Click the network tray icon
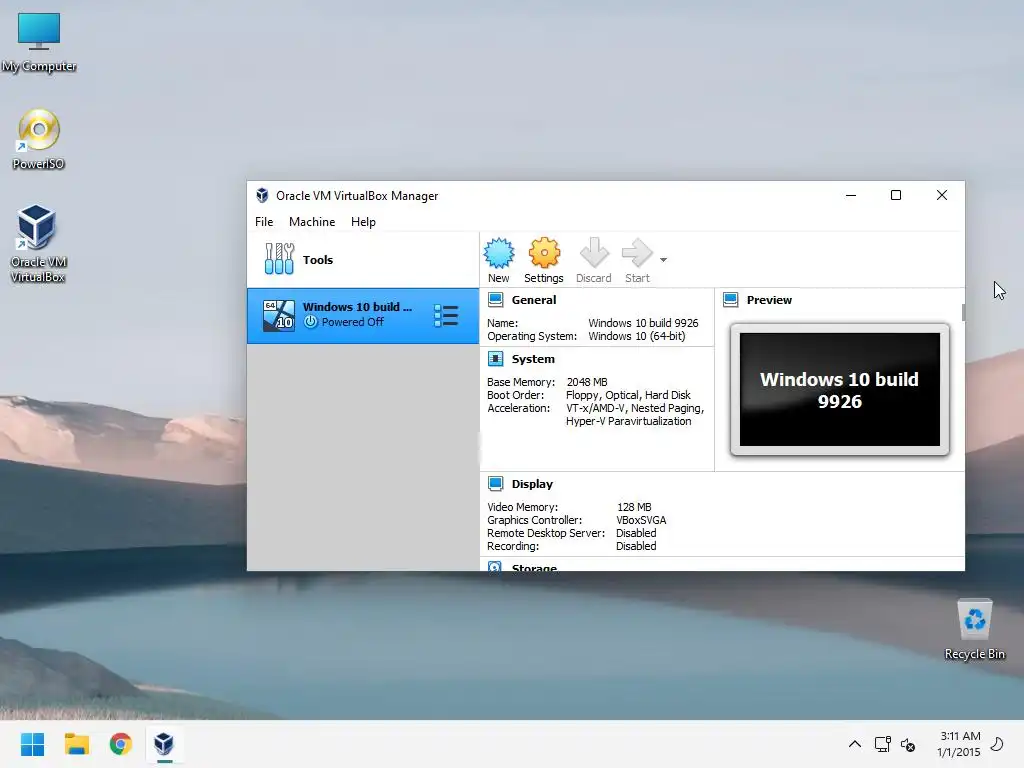The height and width of the screenshot is (768, 1024). click(882, 744)
